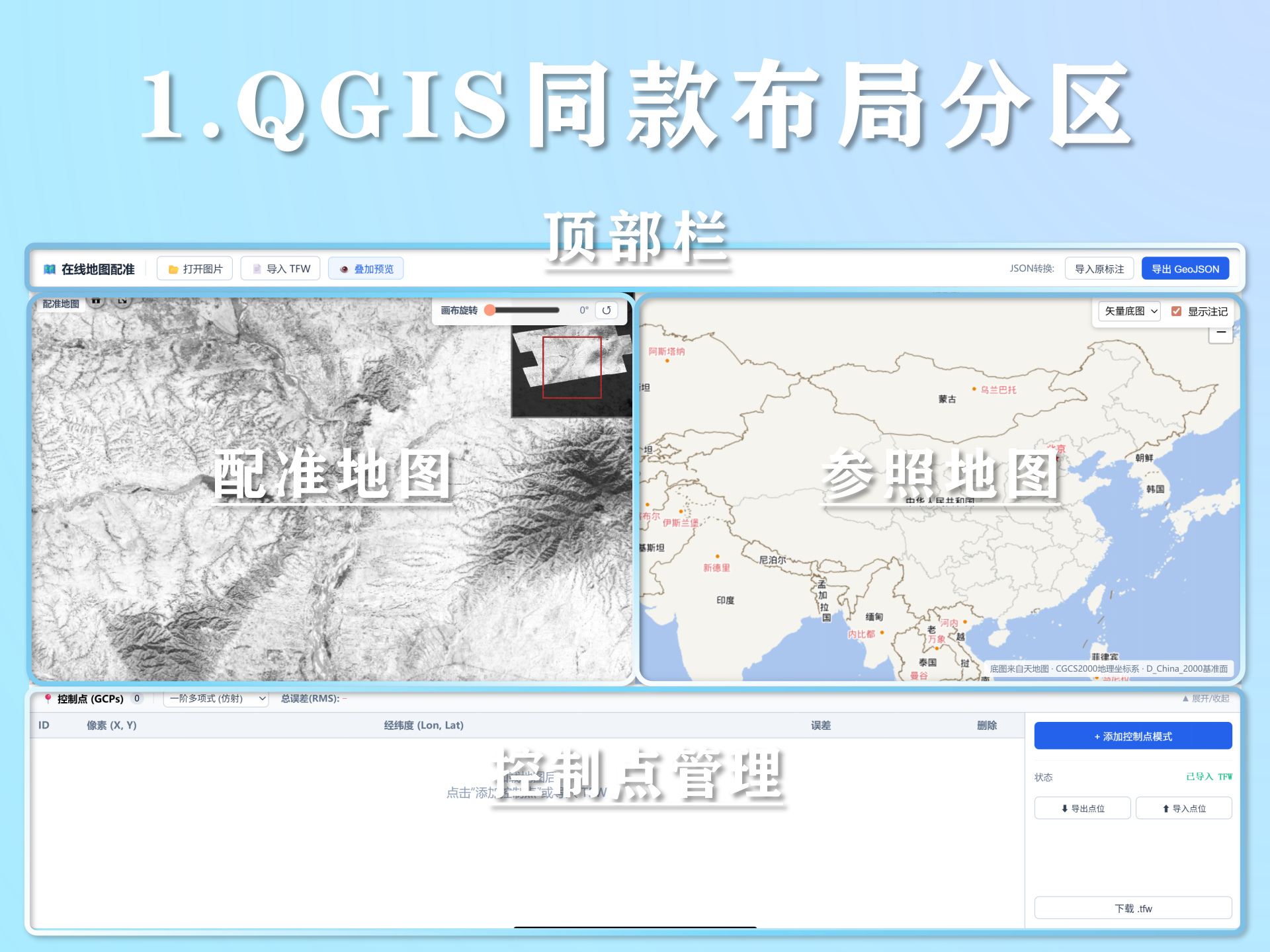Click the 经纬度 (Lon, Lat) column header
Image resolution: width=1270 pixels, height=952 pixels.
424,725
